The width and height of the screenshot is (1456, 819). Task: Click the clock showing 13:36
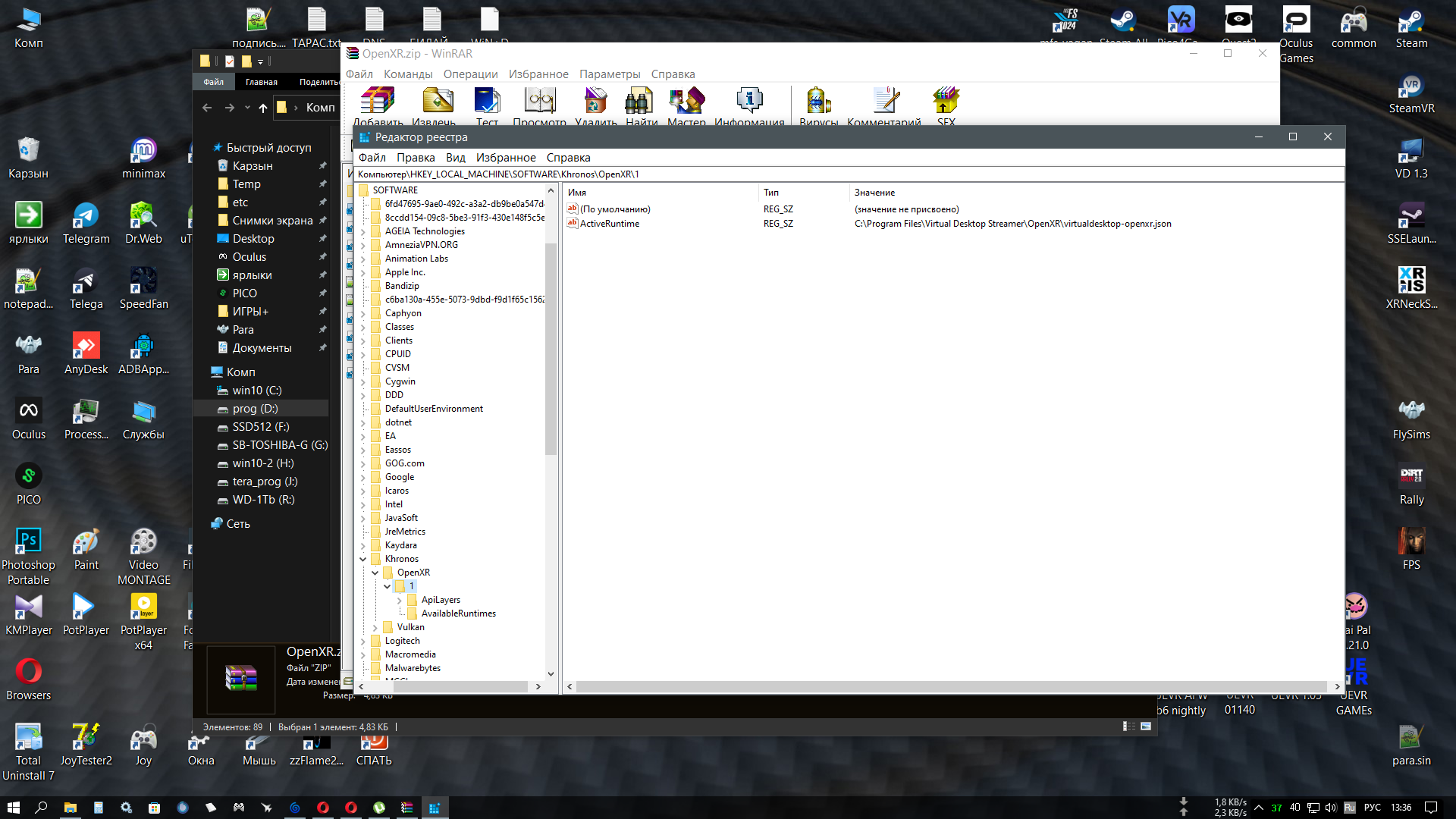(1401, 808)
